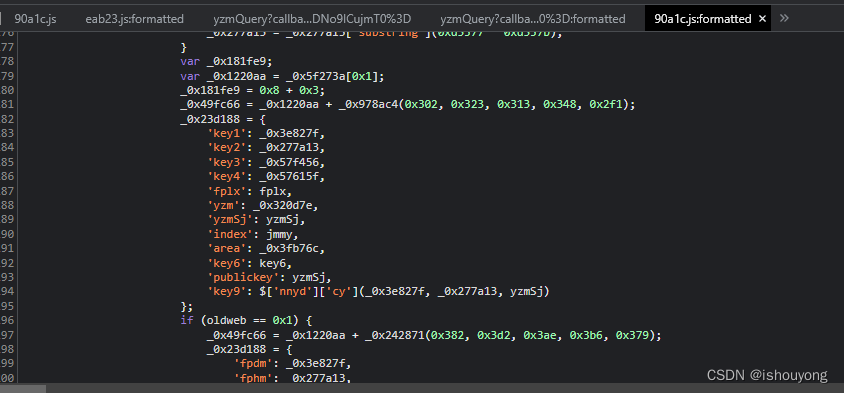Click the 'fpdm' property string

click(253, 363)
